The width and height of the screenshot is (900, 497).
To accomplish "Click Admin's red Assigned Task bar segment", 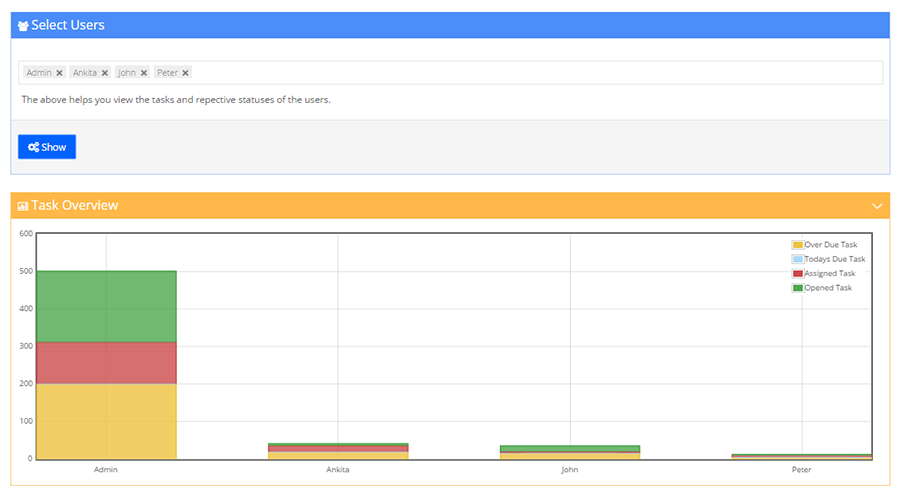I will click(x=106, y=363).
